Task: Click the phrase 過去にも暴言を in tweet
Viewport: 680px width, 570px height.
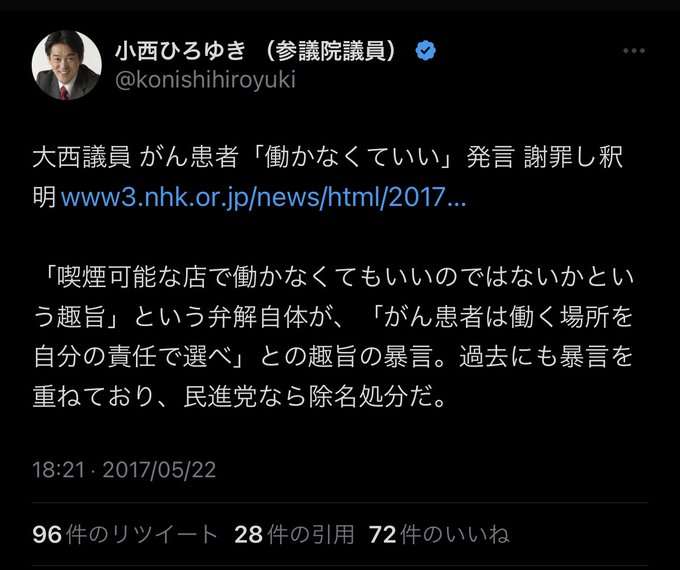Action: pyautogui.click(x=546, y=357)
